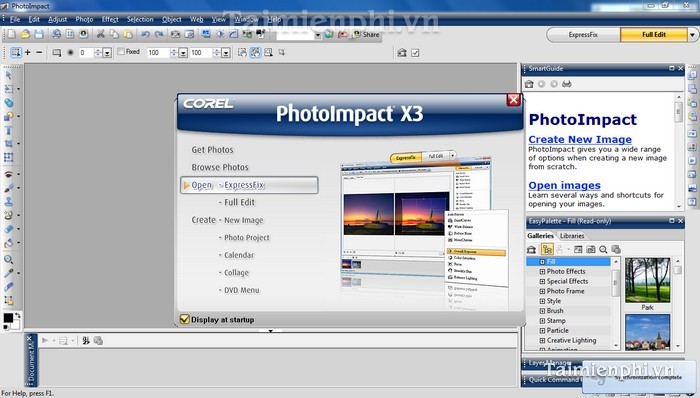Select the Pick arrow tool
Screen dimensions: 700x398
click(x=8, y=75)
